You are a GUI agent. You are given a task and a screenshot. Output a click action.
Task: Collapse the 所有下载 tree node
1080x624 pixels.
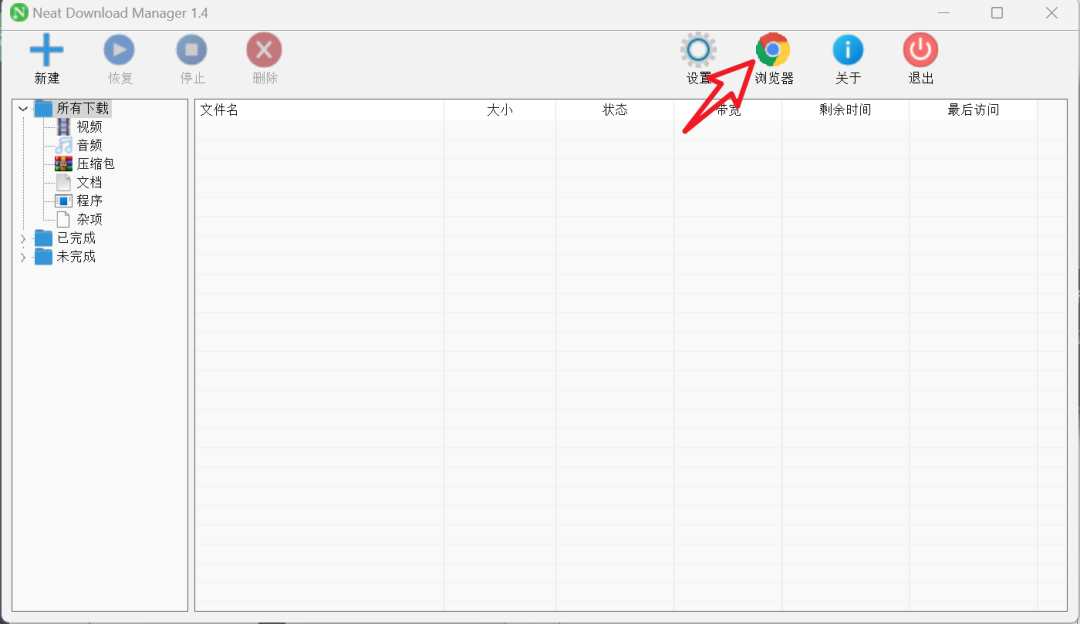[23, 108]
